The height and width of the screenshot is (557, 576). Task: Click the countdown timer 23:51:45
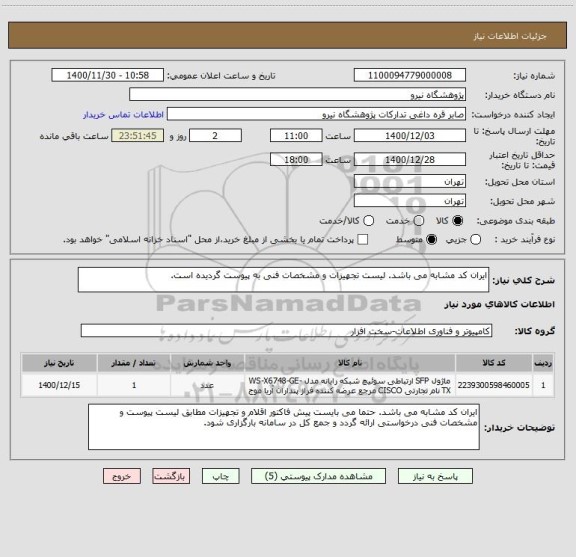click(x=138, y=136)
